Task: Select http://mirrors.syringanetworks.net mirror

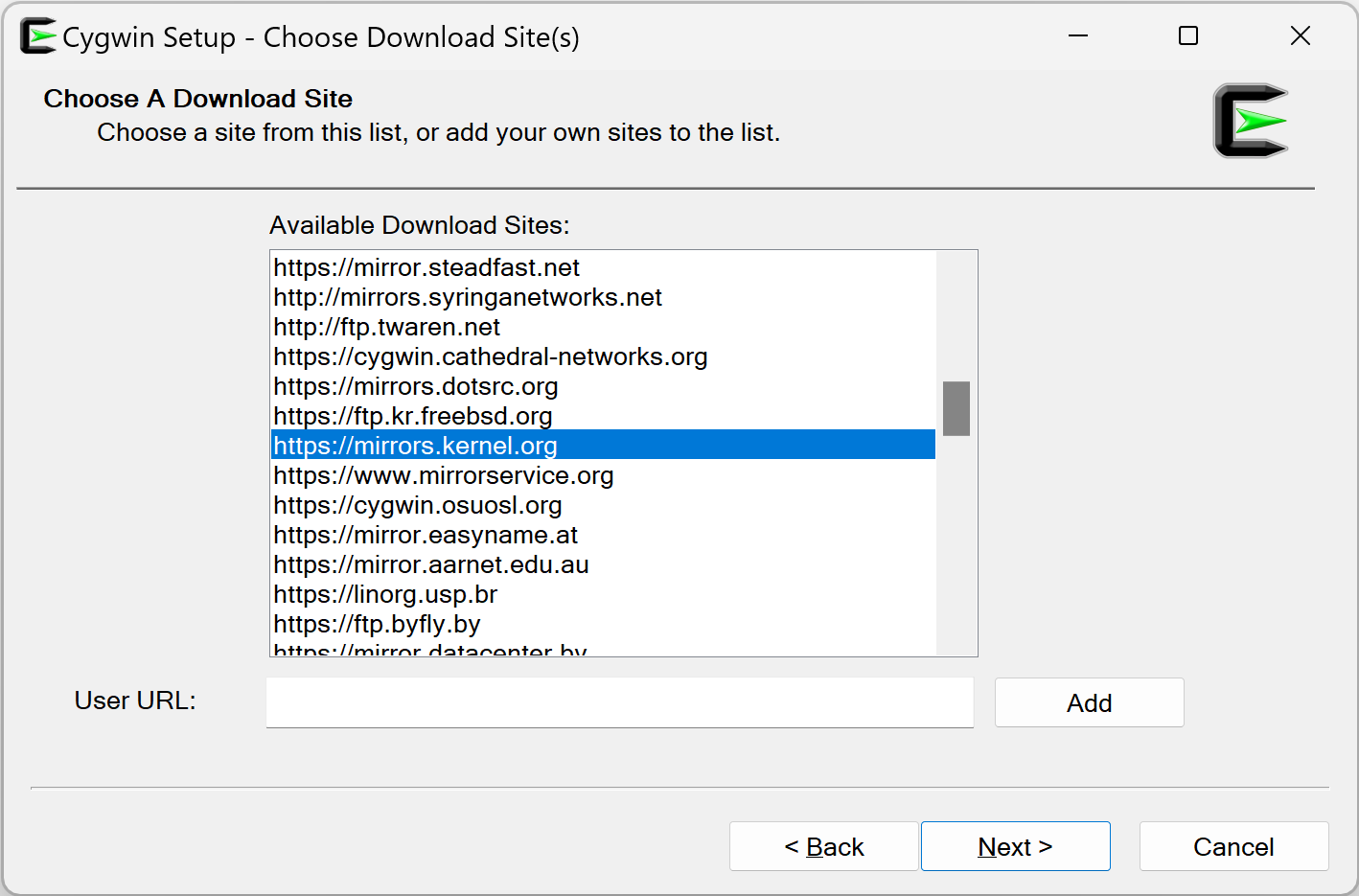Action: coord(603,297)
